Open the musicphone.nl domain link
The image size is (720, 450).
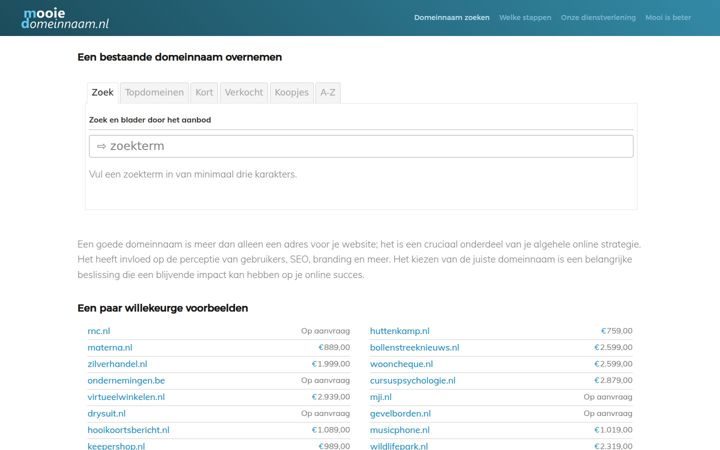pos(399,430)
